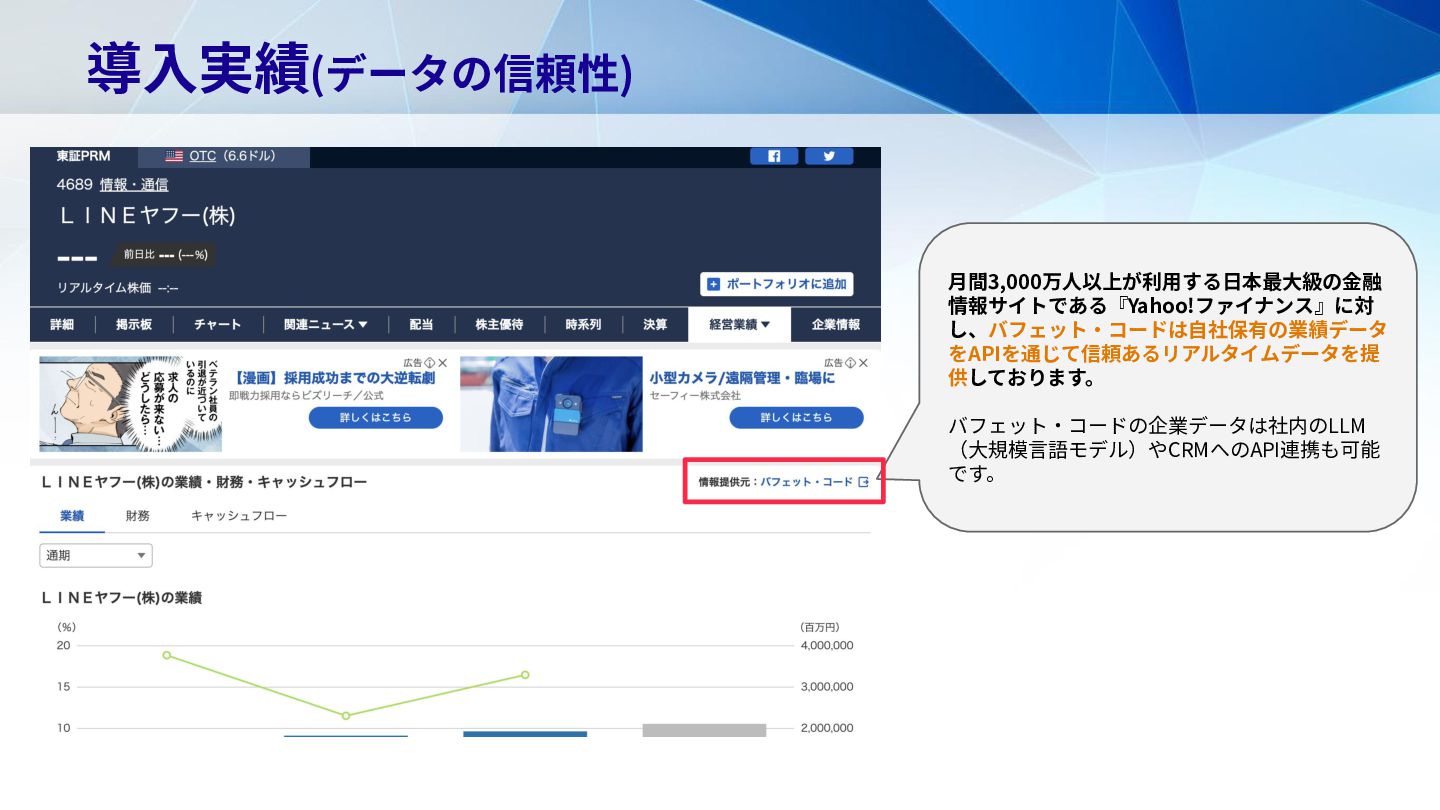
Task: Click the first green chart data point
Action: [x=167, y=655]
